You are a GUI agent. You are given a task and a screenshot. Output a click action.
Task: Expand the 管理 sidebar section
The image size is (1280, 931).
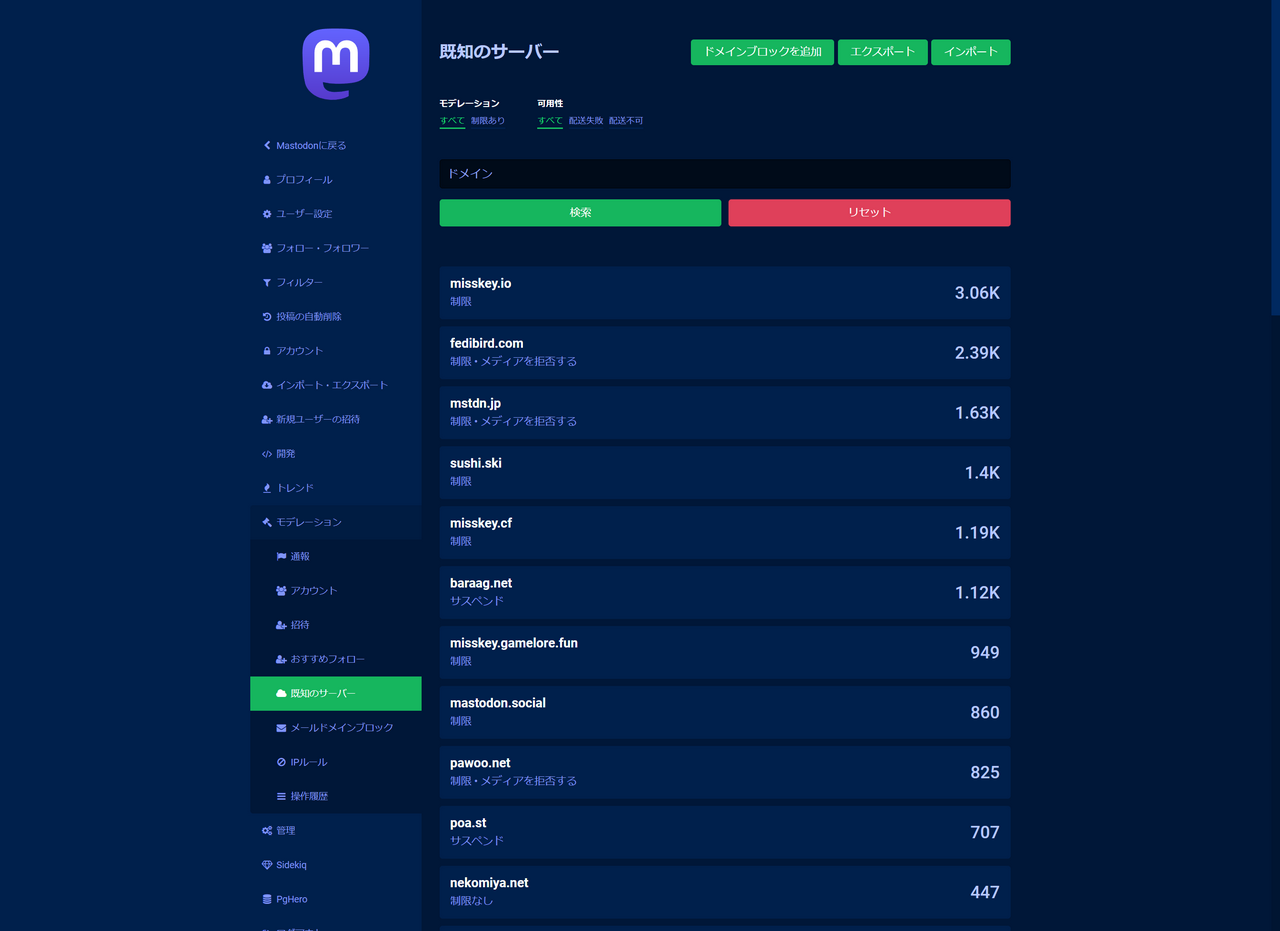[x=285, y=831]
